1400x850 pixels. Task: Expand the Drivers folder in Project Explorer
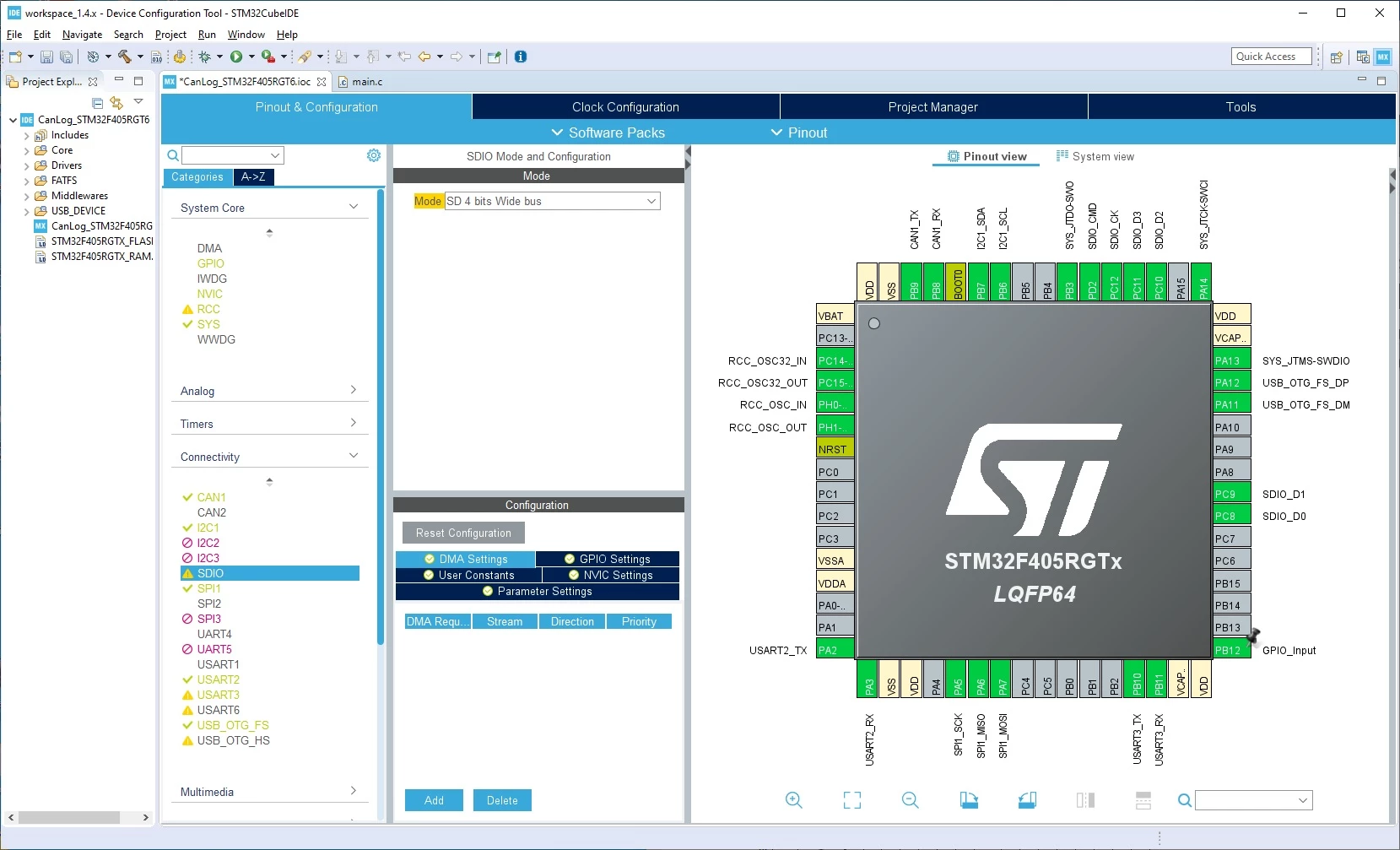(27, 165)
